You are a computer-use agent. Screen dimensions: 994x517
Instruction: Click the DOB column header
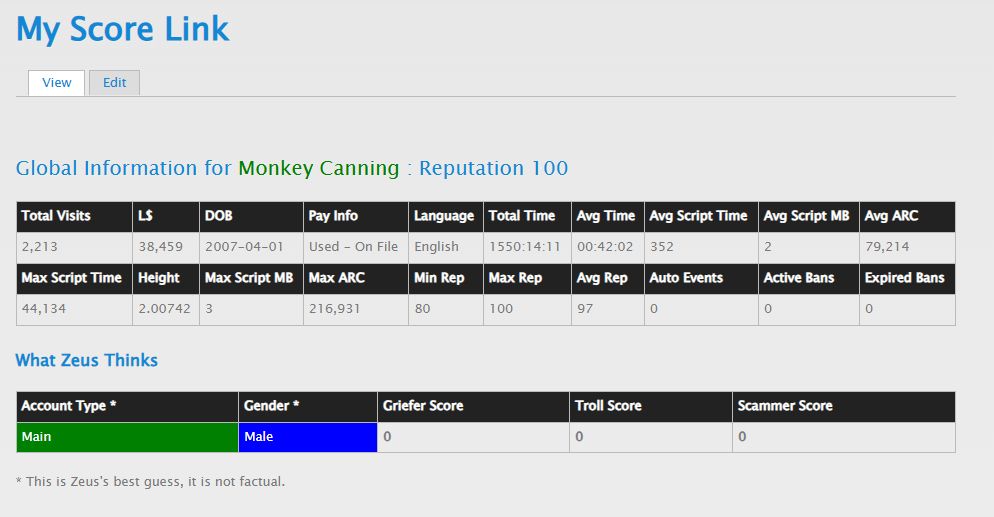[x=251, y=217]
